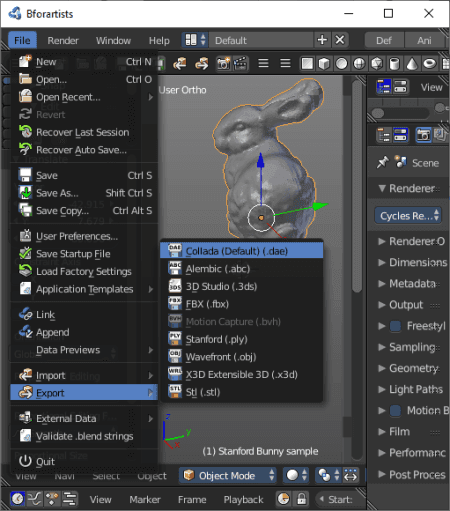The width and height of the screenshot is (450, 511).
Task: Open the Import submenu
Action: tap(84, 375)
